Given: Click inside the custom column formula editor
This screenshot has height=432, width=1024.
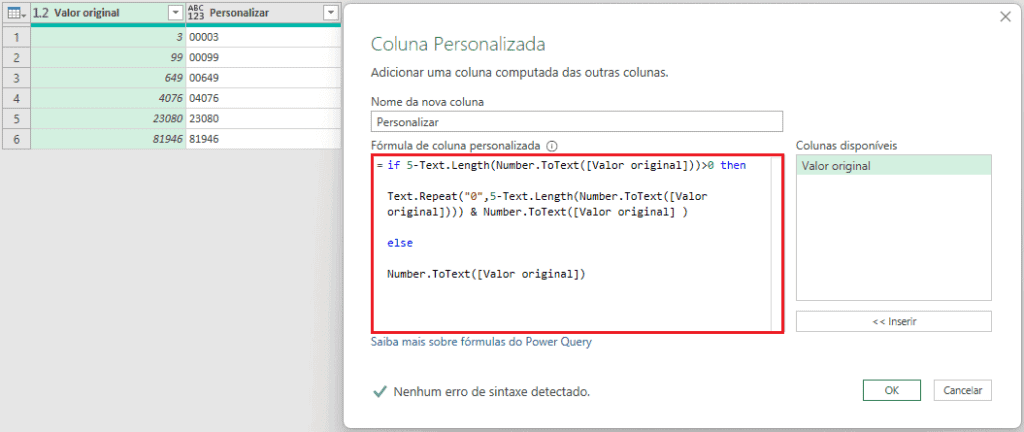Looking at the screenshot, I should [x=577, y=244].
